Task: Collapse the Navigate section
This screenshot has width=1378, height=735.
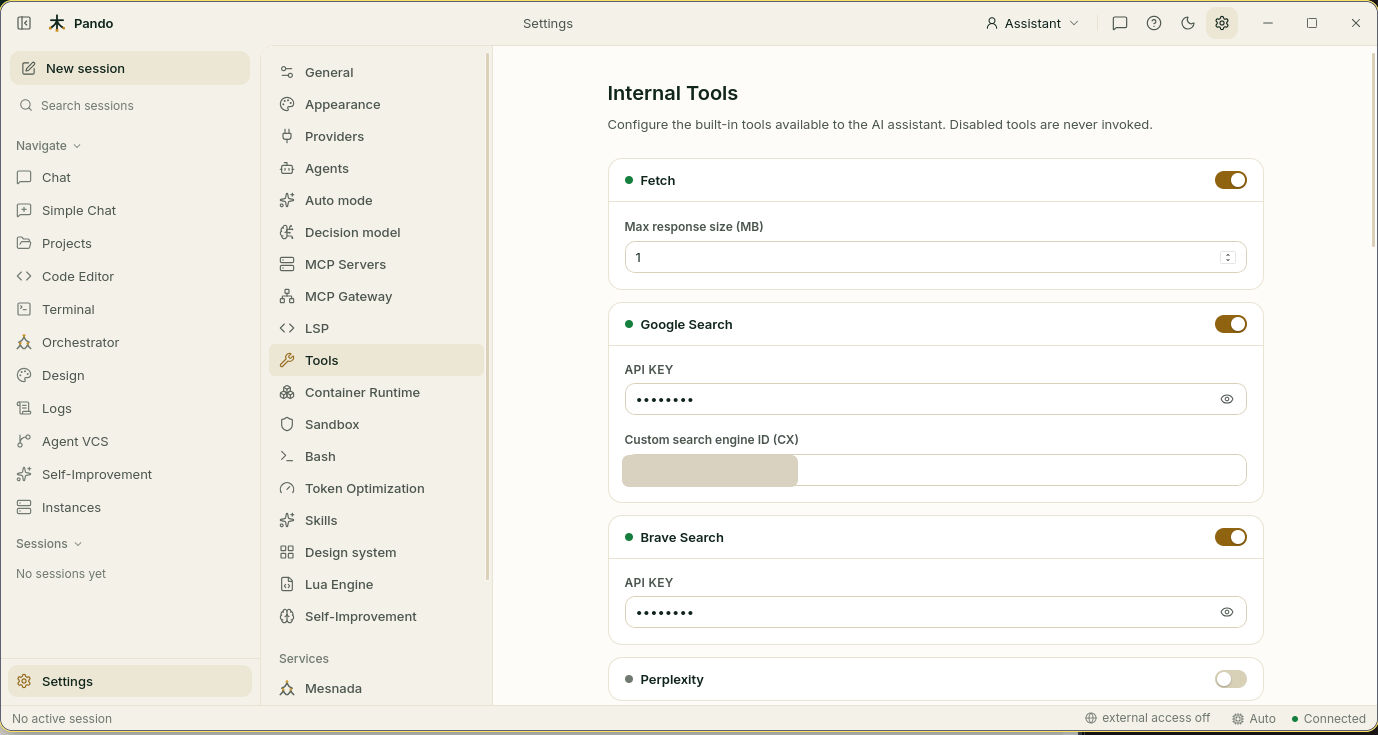Action: [48, 145]
